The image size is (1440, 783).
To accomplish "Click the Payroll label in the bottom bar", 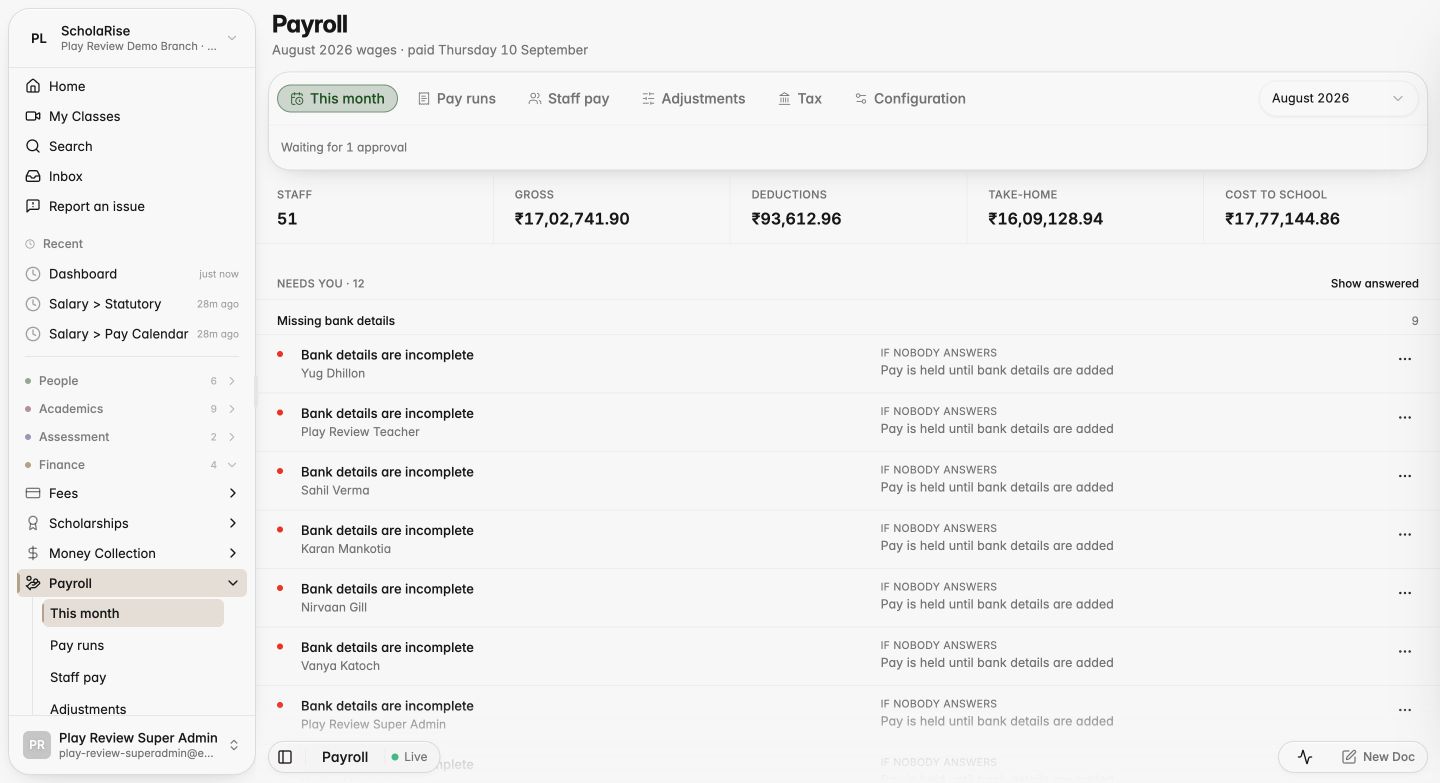I will 345,757.
